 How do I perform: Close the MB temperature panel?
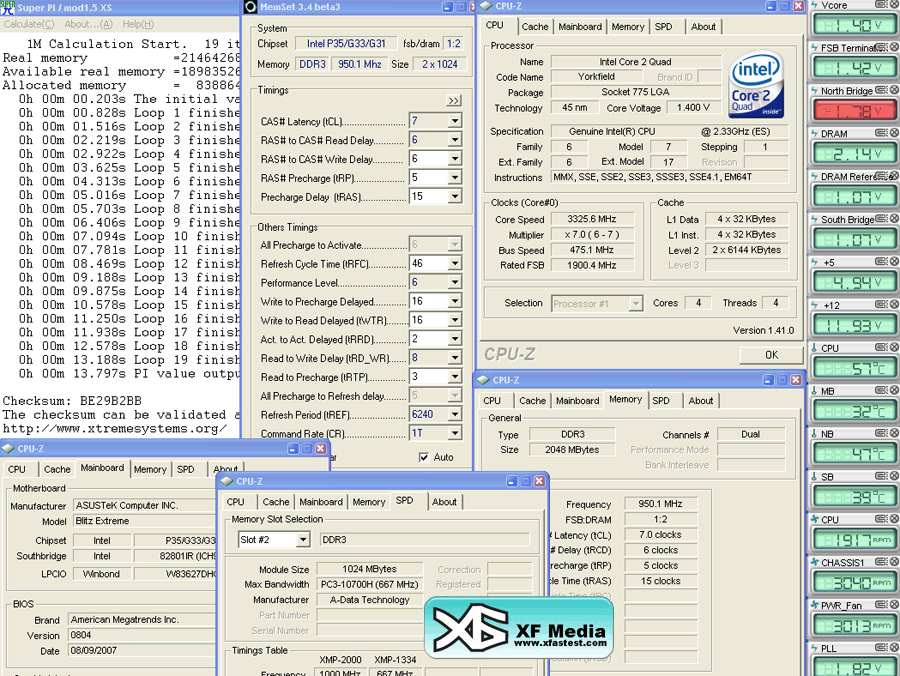tap(894, 390)
